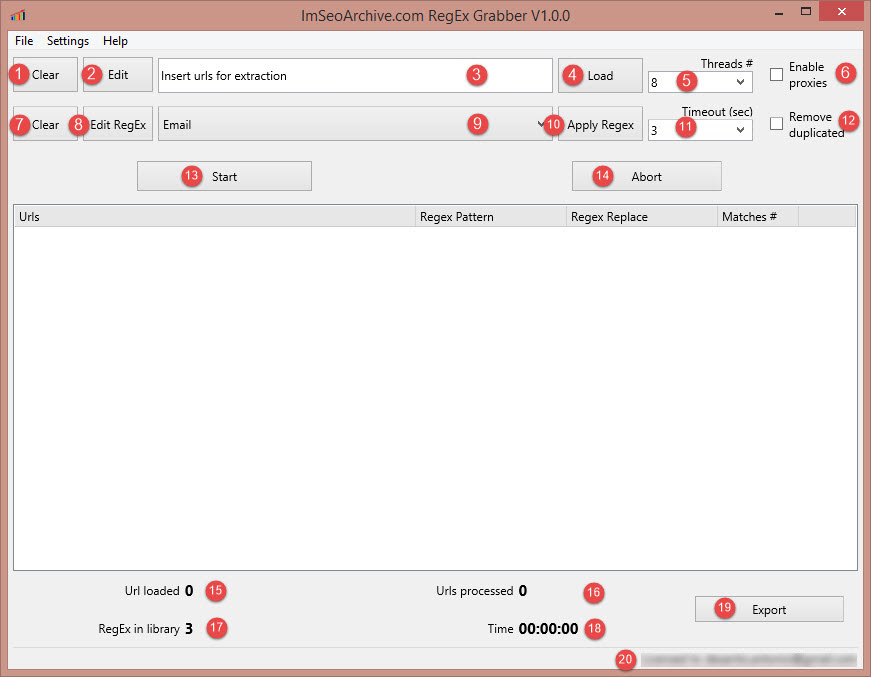Viewport: 871px width, 677px height.
Task: Focus the 'Insert urls for extraction' field
Action: pyautogui.click(x=355, y=76)
